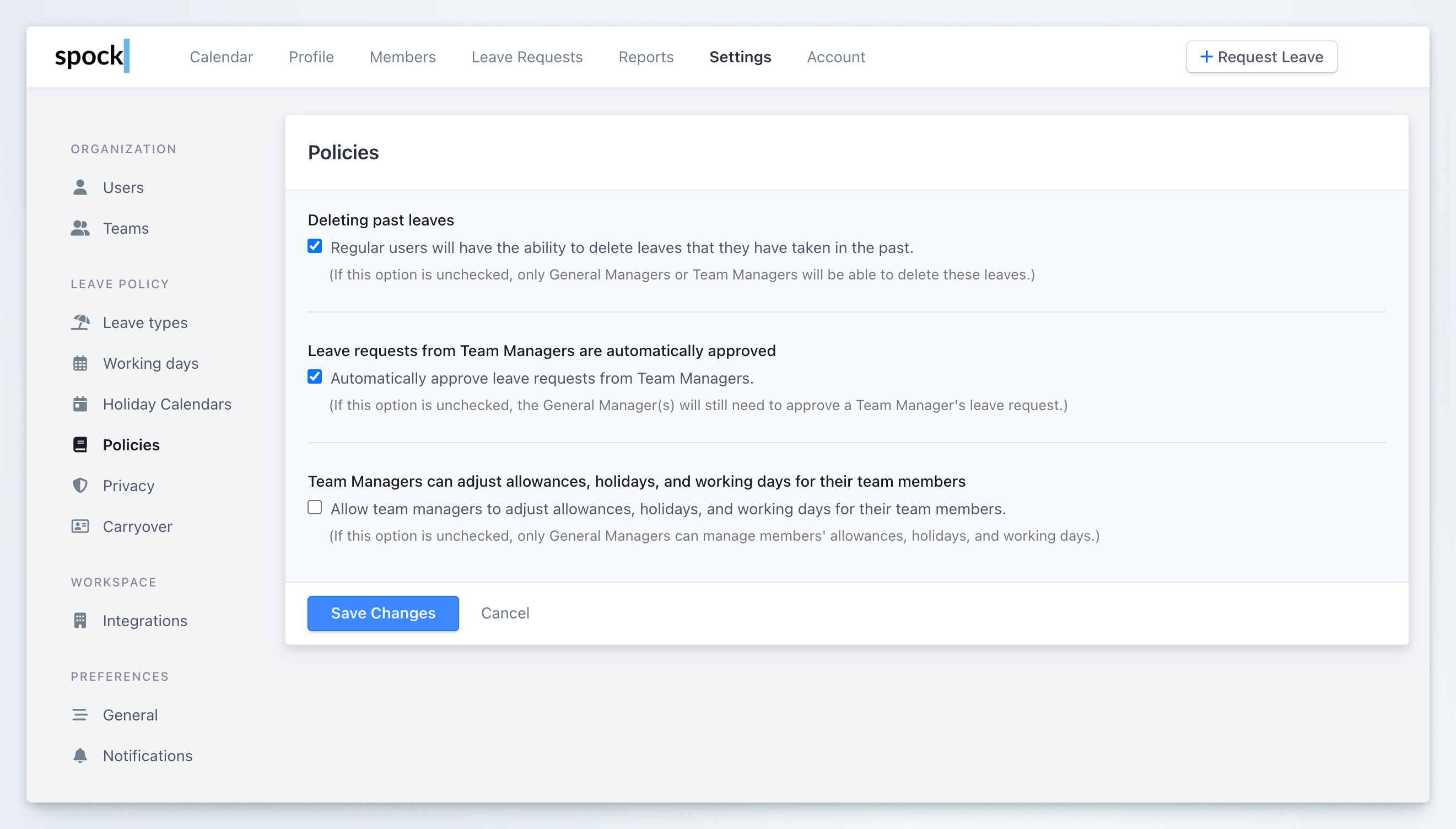Go to the Account tab
The height and width of the screenshot is (829, 1456).
(x=835, y=57)
